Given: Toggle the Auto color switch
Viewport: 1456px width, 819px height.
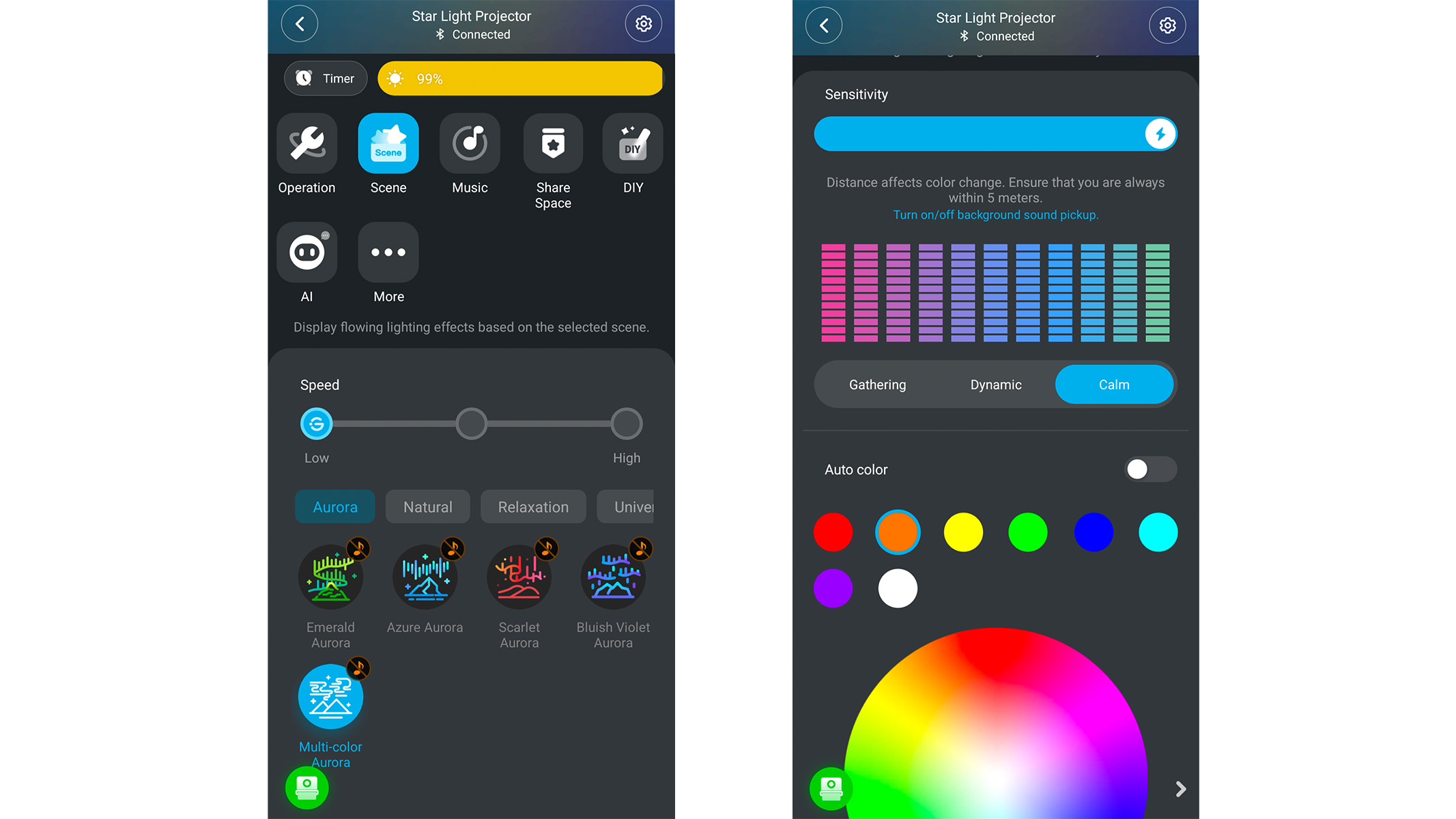Looking at the screenshot, I should tap(1148, 469).
